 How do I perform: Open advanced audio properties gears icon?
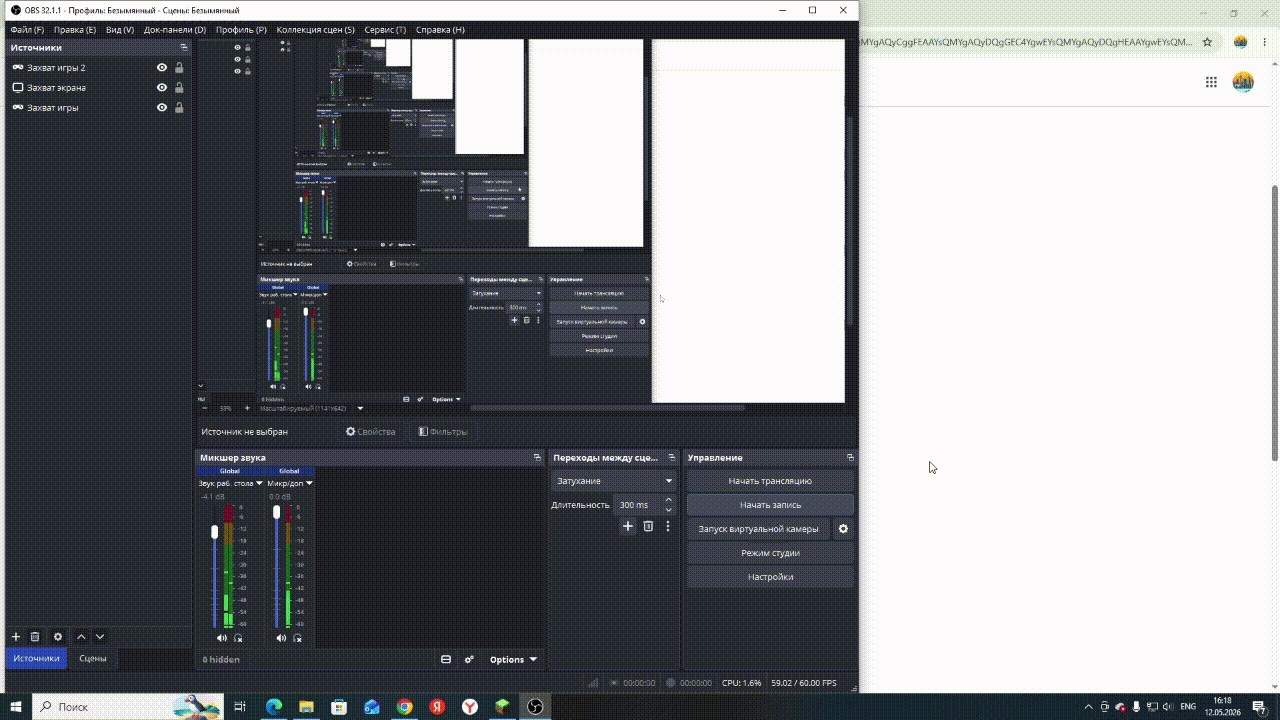click(469, 660)
